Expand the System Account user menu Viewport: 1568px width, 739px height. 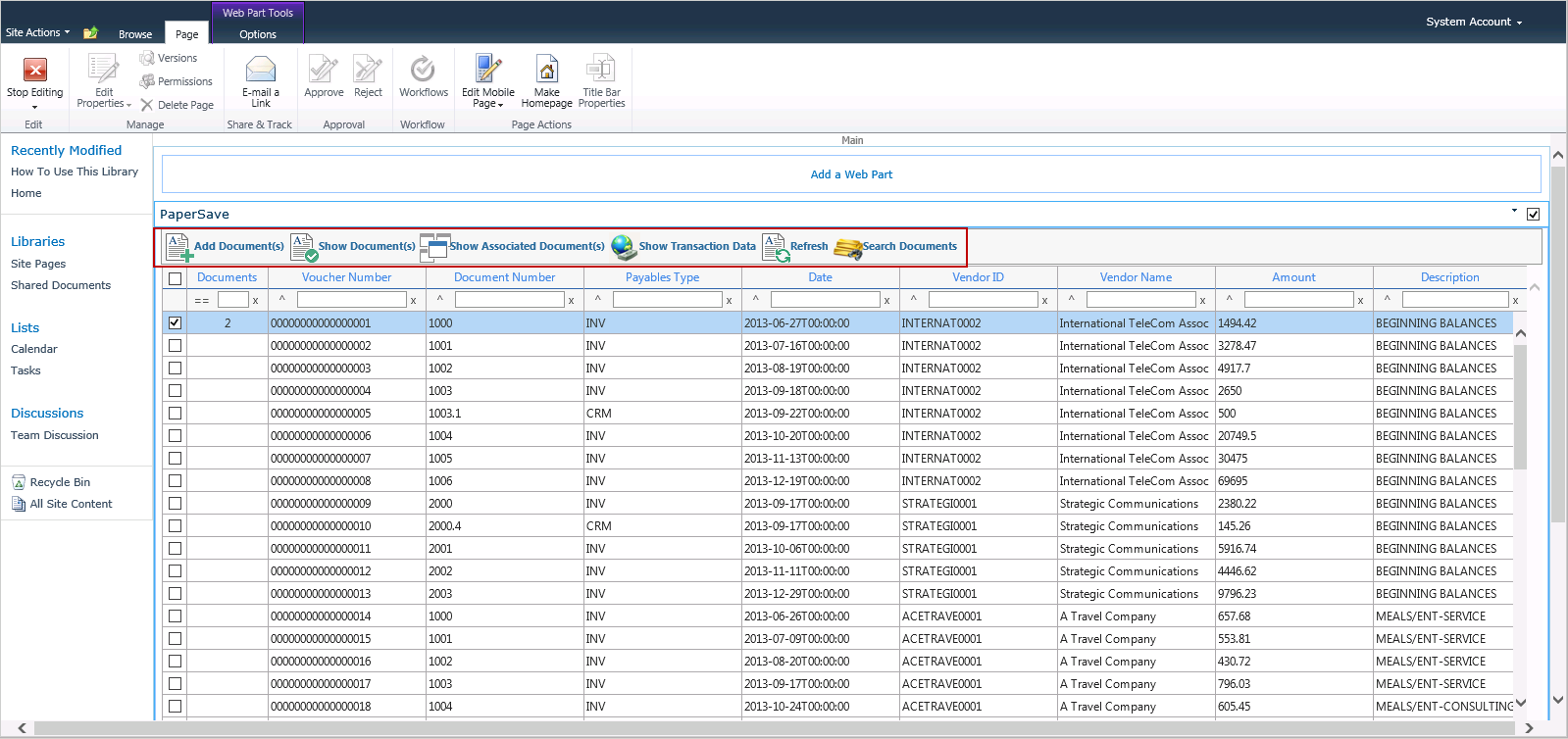(1473, 22)
